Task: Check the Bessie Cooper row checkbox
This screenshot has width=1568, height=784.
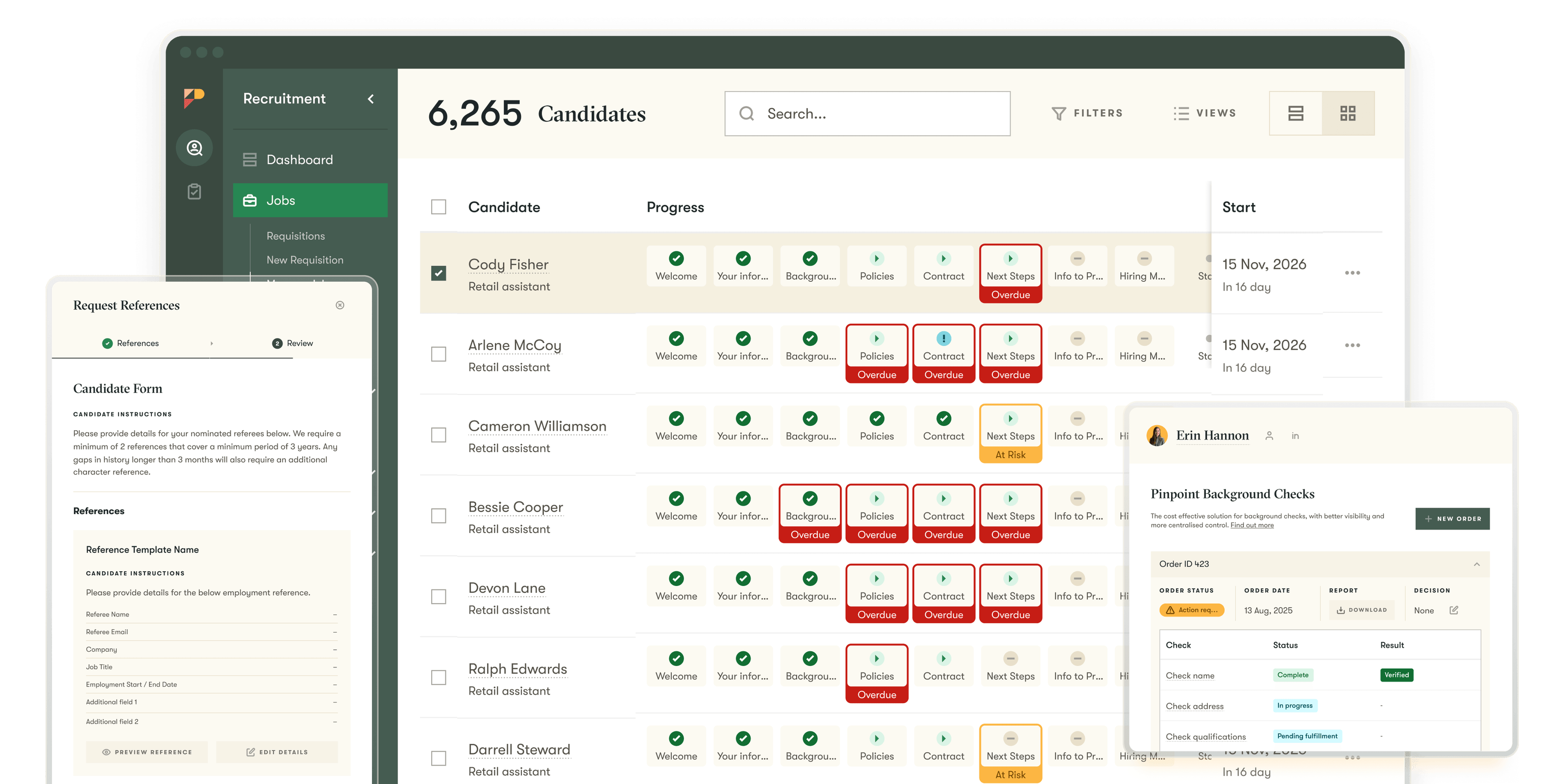Action: pos(438,515)
